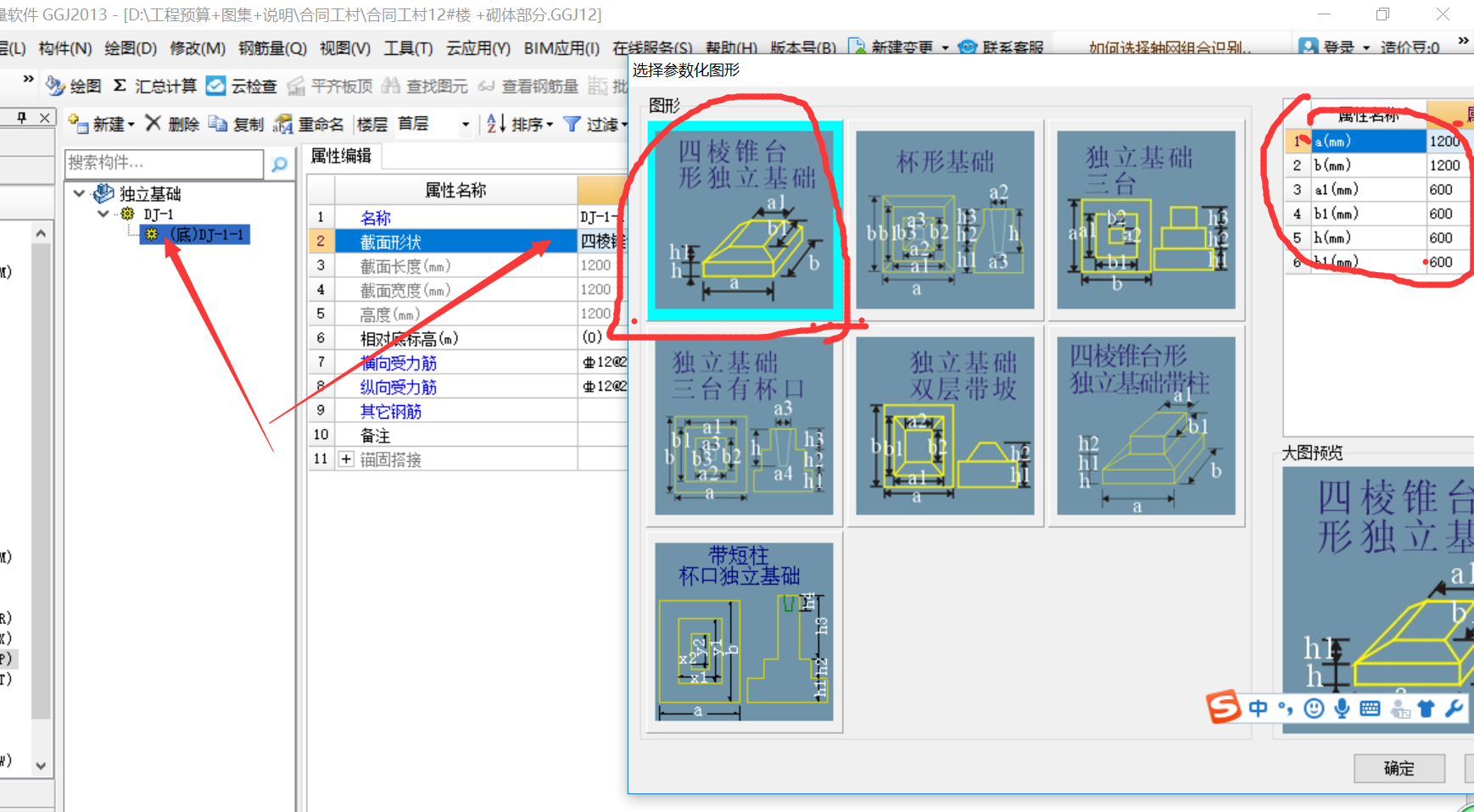Open the 视图(V) menu
The height and width of the screenshot is (812, 1474).
(345, 48)
